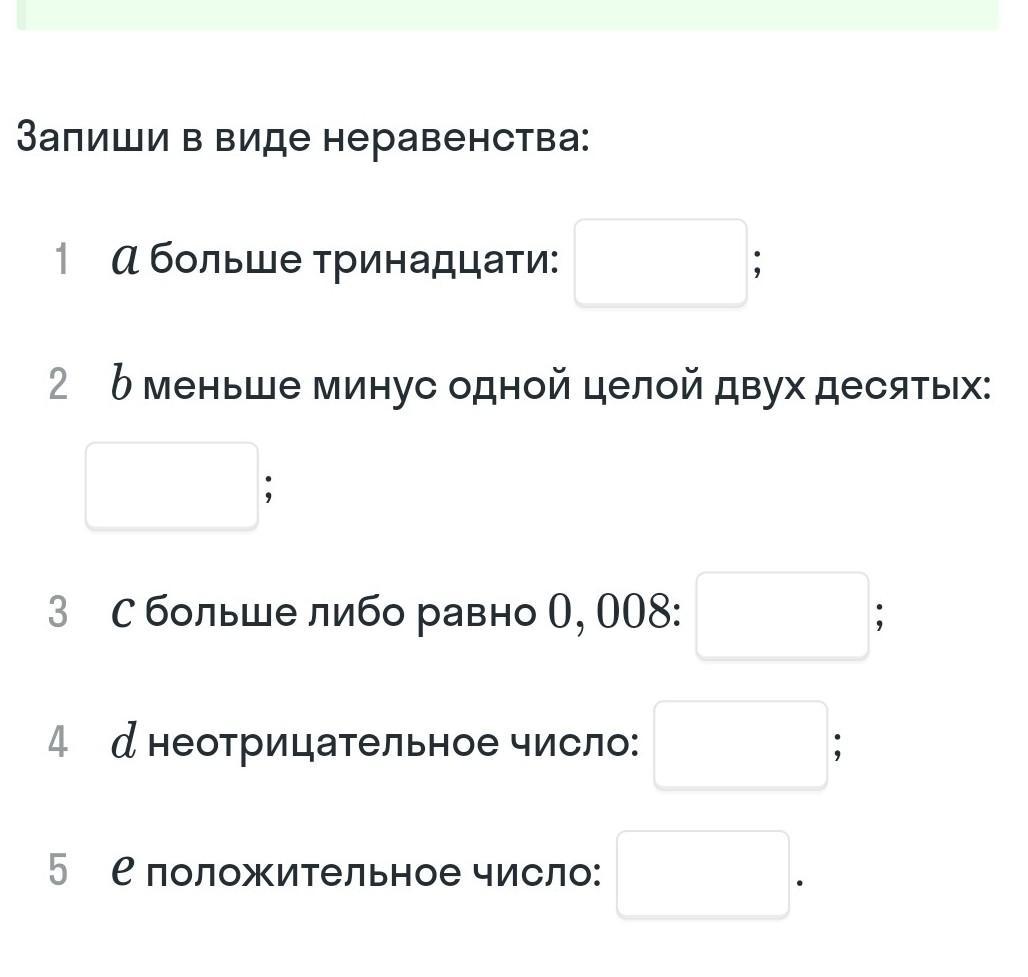Click the item number 1 label

click(62, 261)
